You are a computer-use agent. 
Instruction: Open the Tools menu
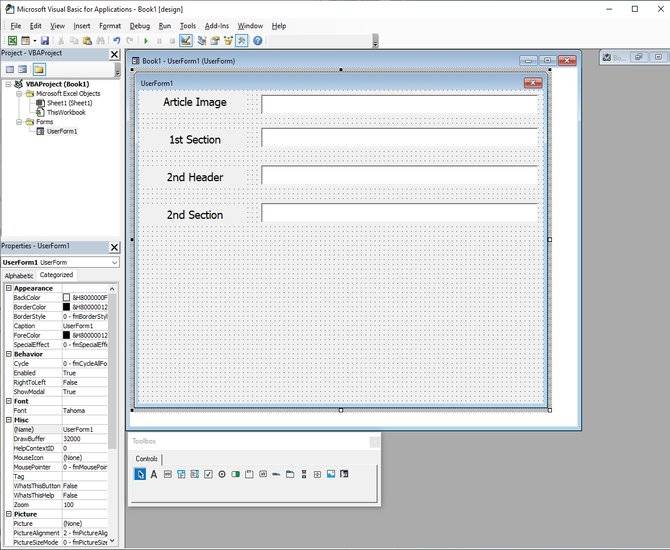[188, 26]
